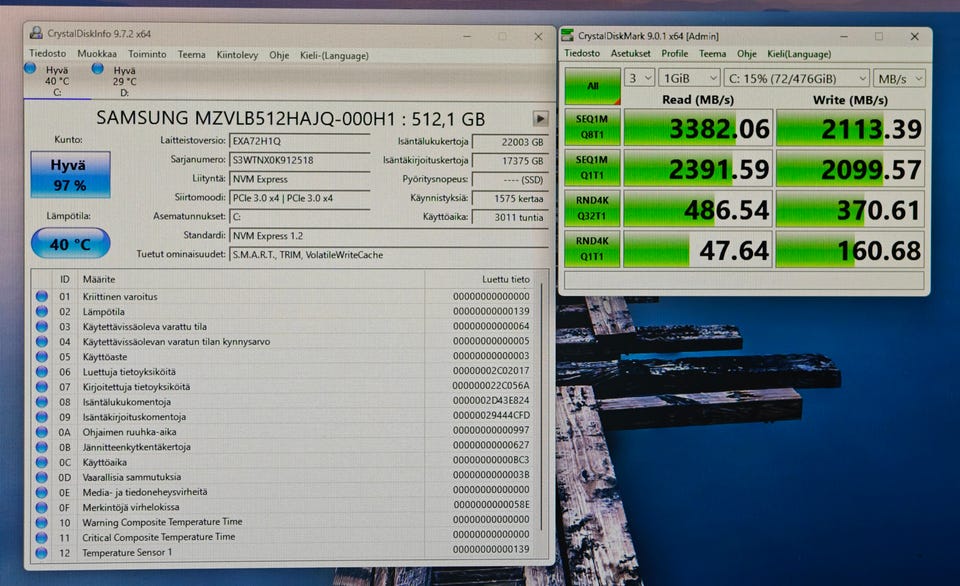Click status orb for attribute 05 Käyttöaste
Screen dimensions: 960x586
[42, 356]
